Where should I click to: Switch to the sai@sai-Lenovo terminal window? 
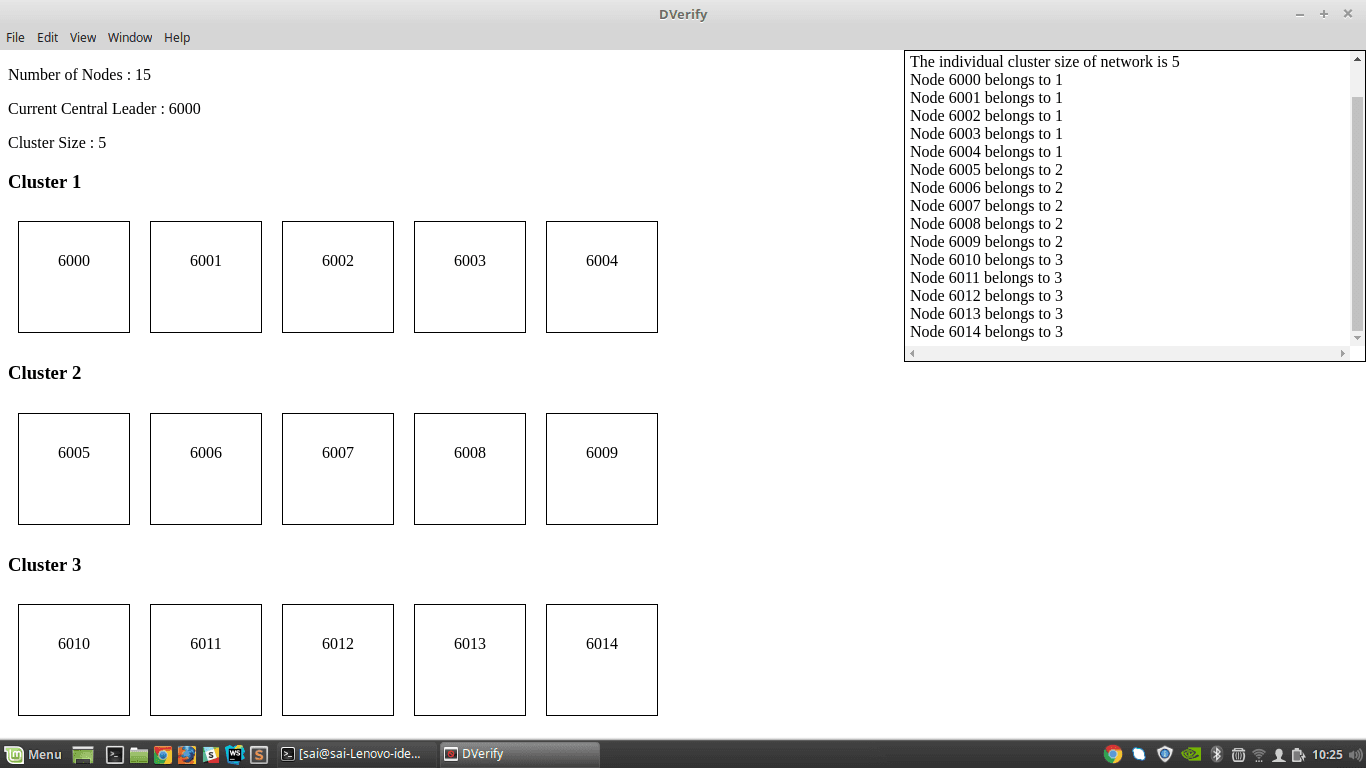355,755
